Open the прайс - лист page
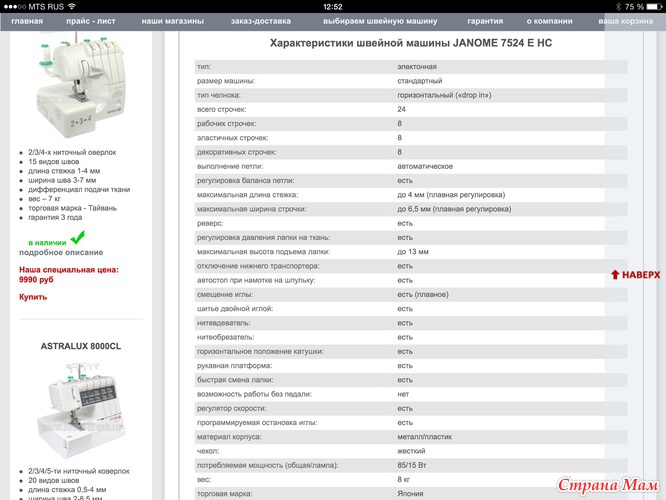 coord(90,21)
